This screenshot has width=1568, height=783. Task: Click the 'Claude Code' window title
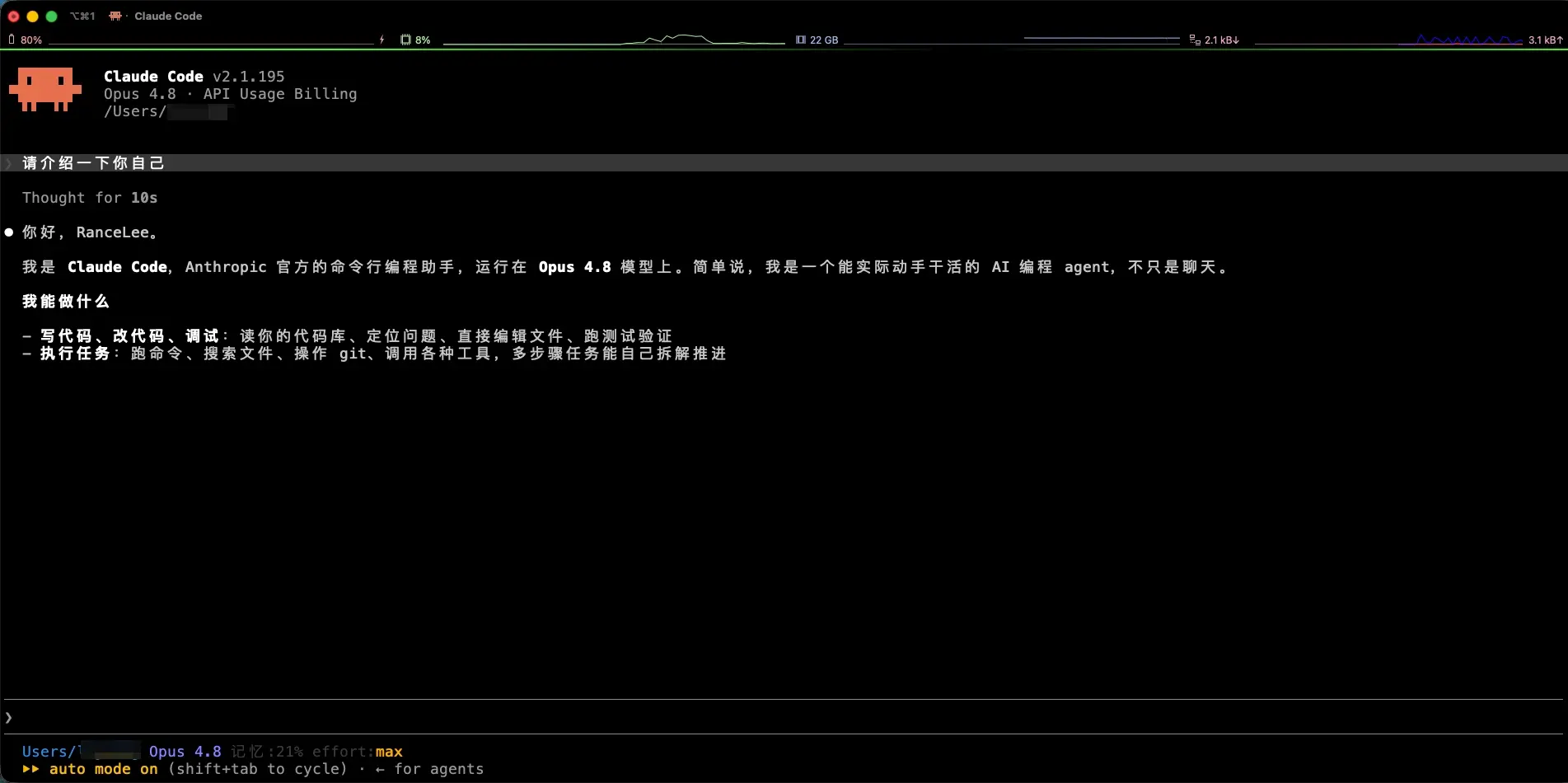click(x=168, y=16)
